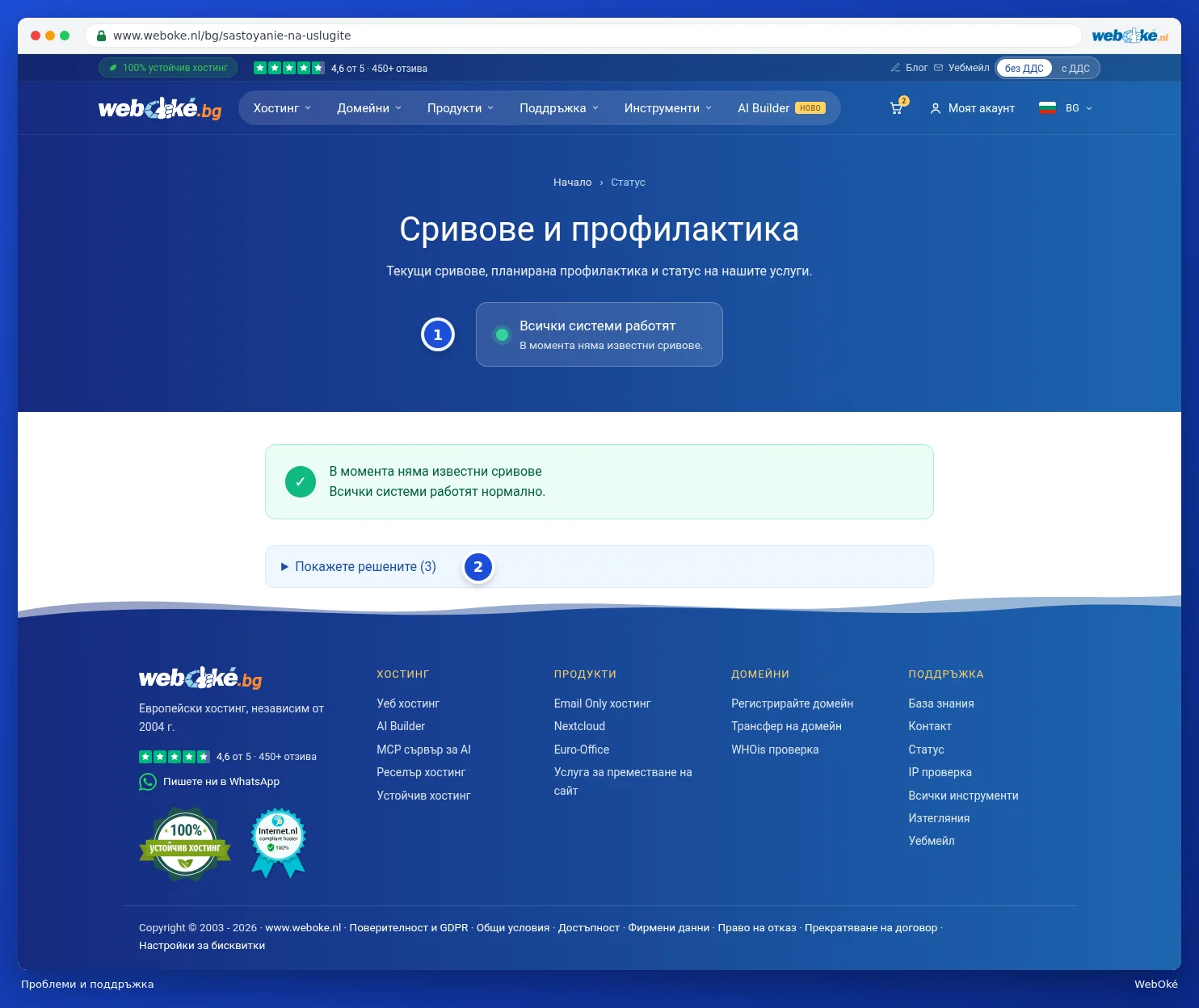Open AI Builder in the navigation bar

tap(781, 108)
